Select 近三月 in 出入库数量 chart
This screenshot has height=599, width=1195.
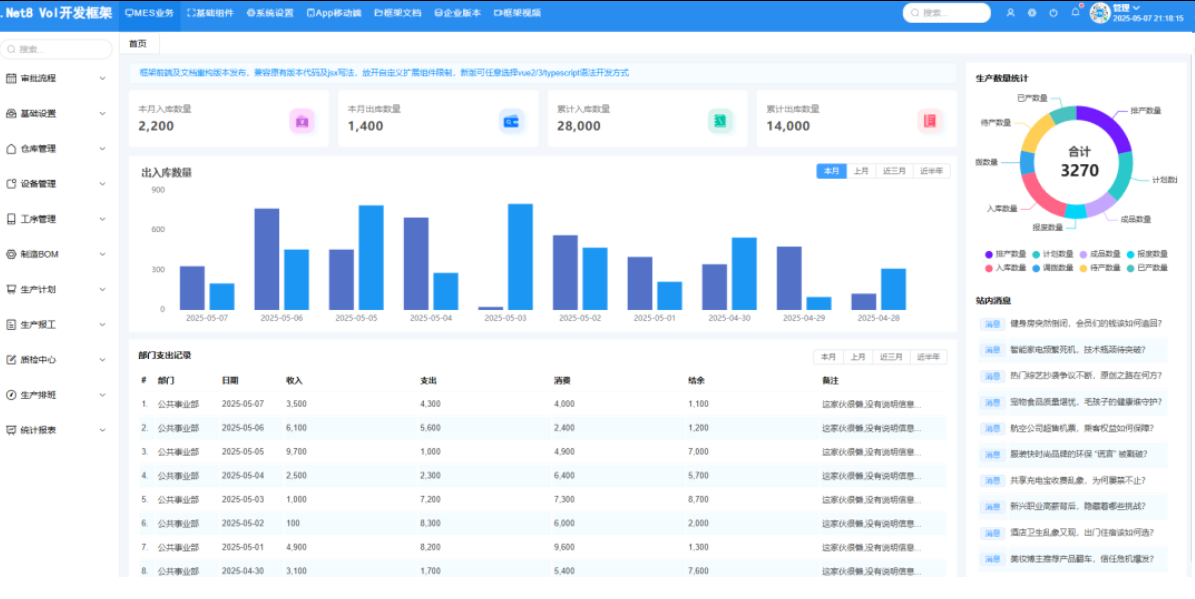[x=894, y=171]
